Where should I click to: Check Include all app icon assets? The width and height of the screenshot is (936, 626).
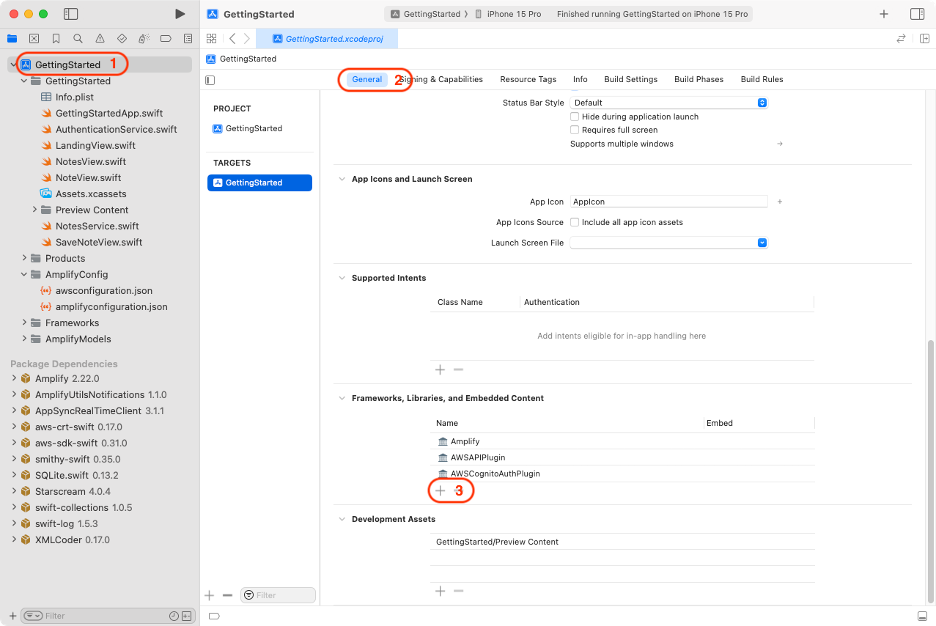[574, 223]
